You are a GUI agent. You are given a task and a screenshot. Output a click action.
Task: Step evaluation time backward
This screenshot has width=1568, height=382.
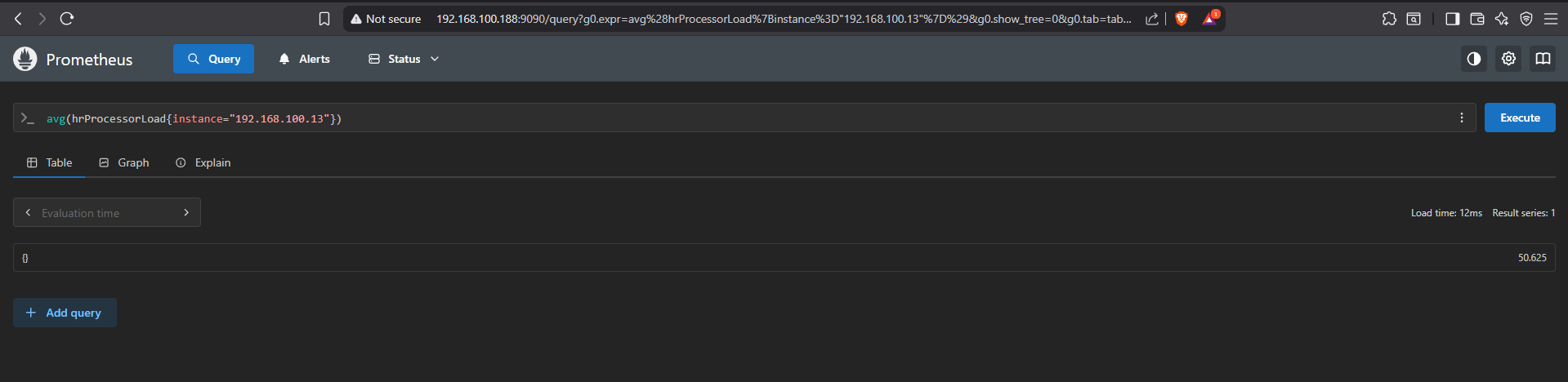[x=28, y=212]
